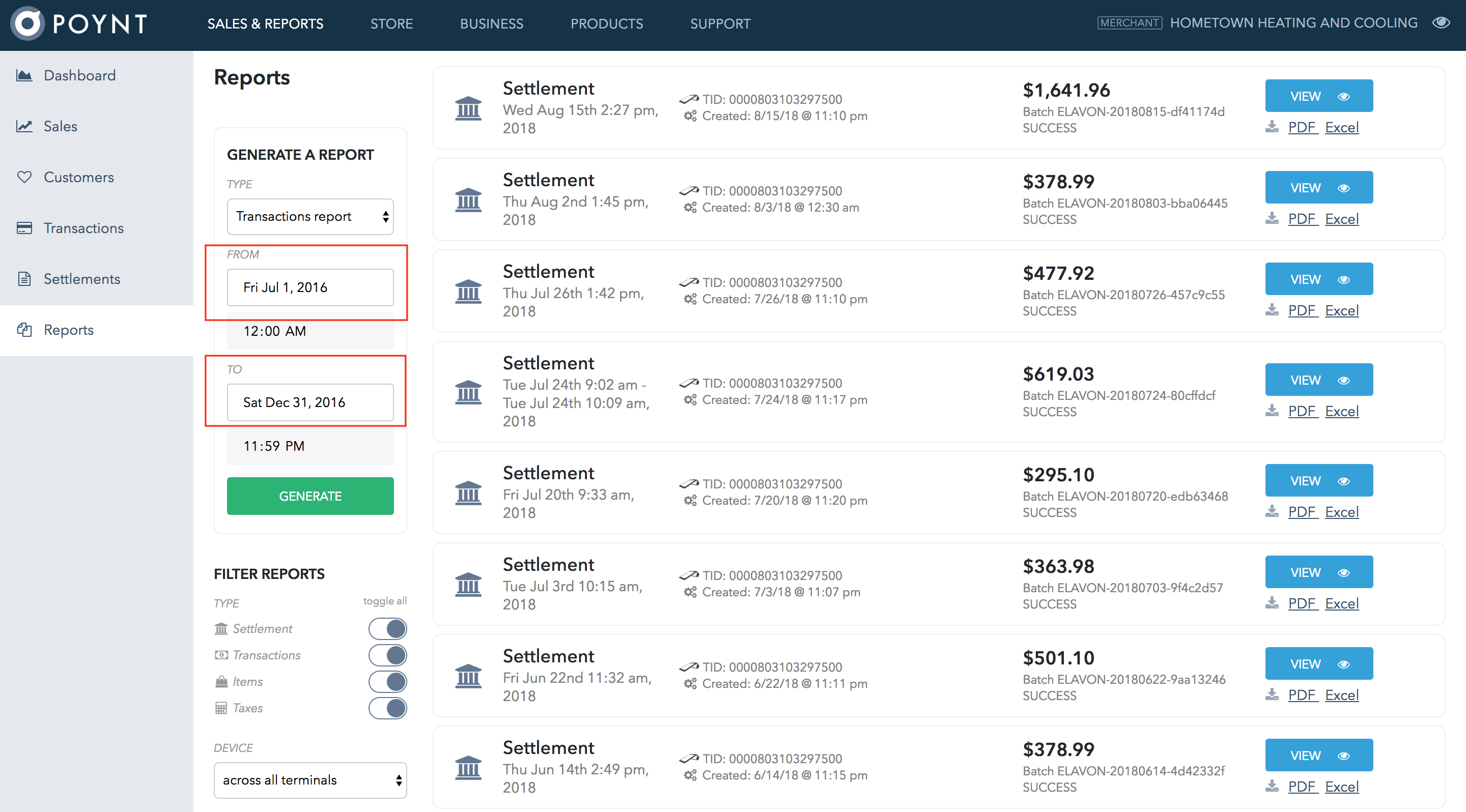The width and height of the screenshot is (1466, 812).
Task: Click the eye icon beside merchant name
Action: click(1441, 23)
